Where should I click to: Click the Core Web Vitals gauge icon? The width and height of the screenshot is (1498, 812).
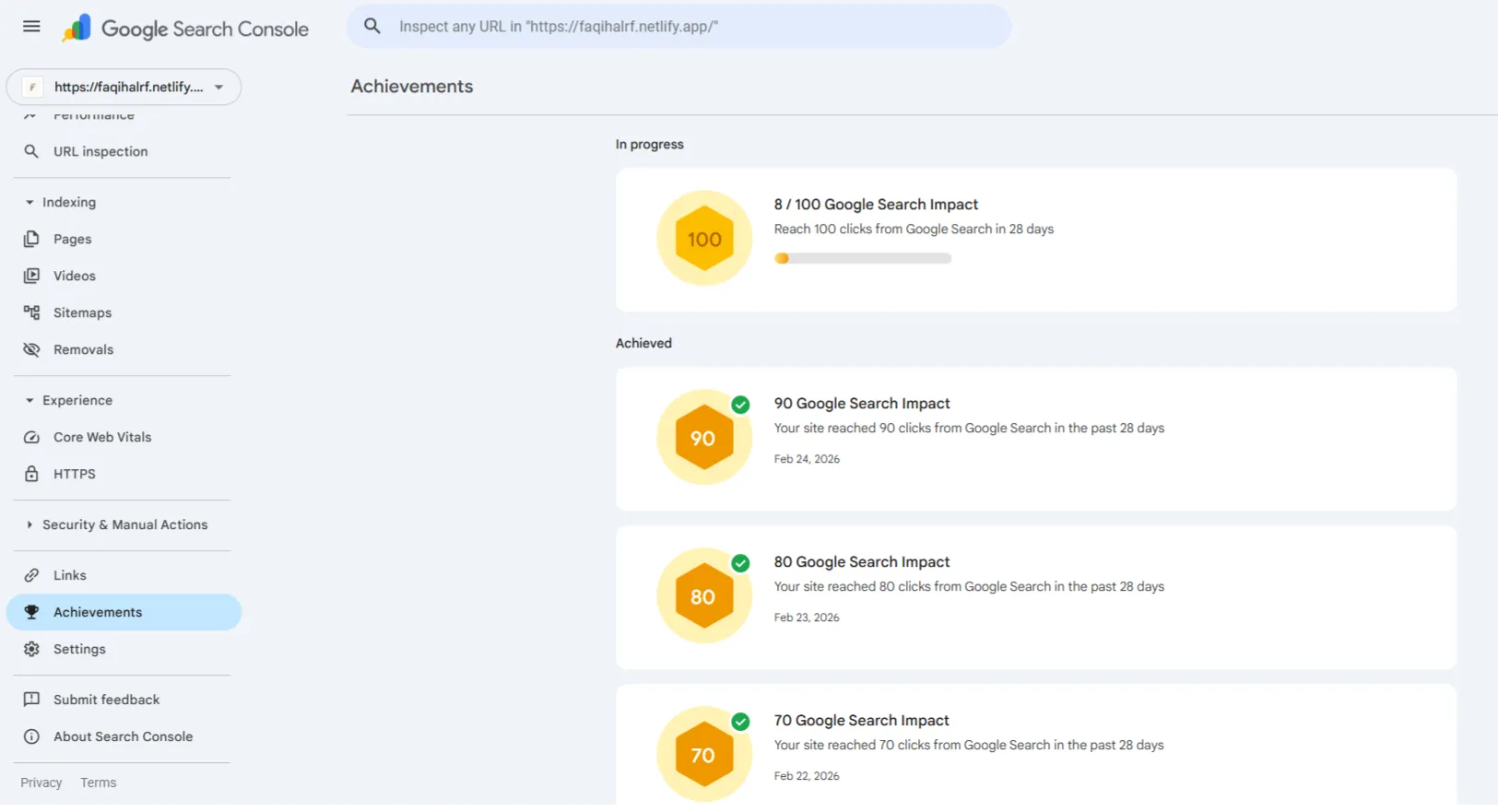click(31, 438)
